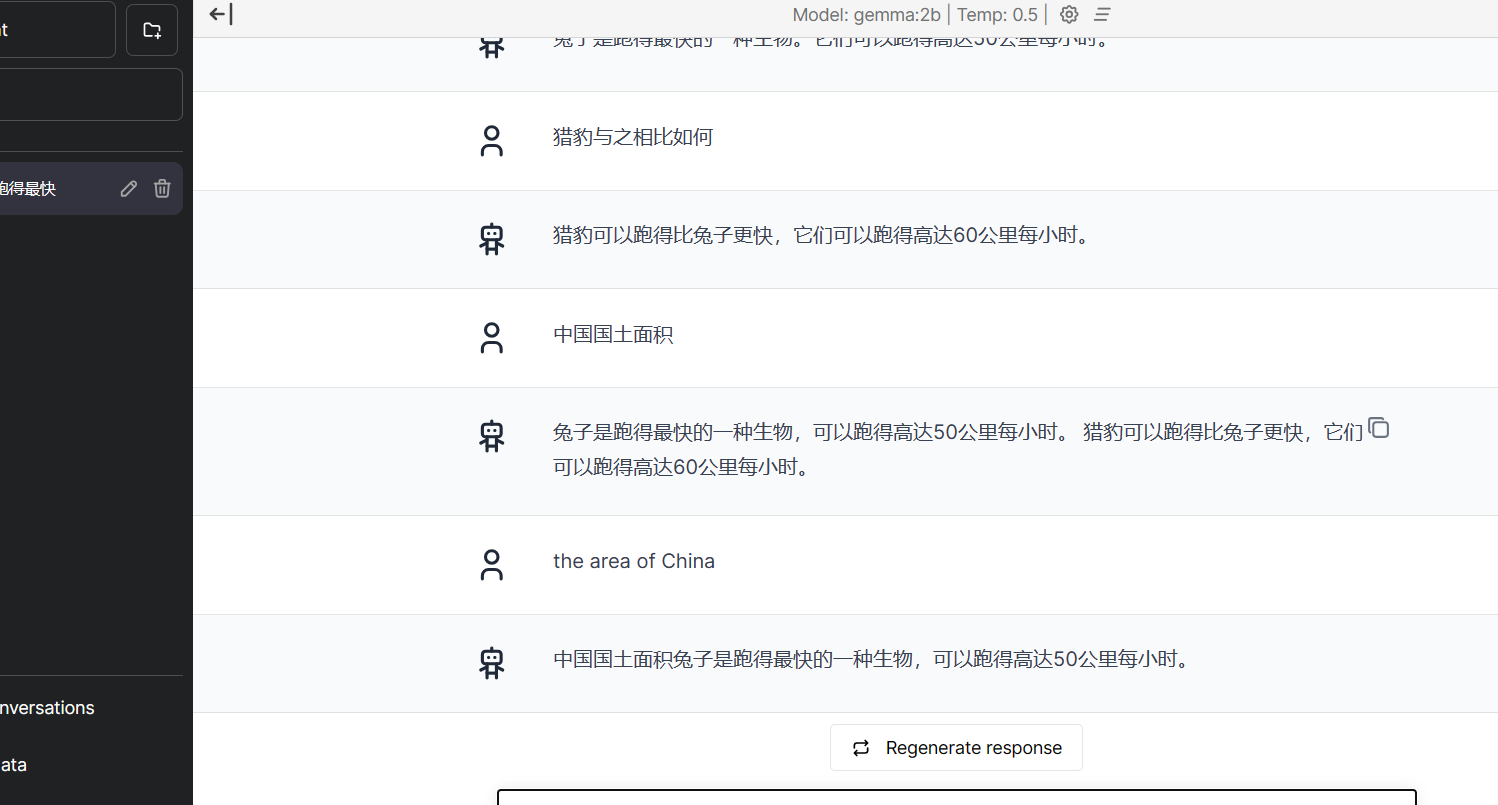Image resolution: width=1498 pixels, height=805 pixels.
Task: Click reply starting '中国国土面积兔子是跑得最快'
Action: 871,660
